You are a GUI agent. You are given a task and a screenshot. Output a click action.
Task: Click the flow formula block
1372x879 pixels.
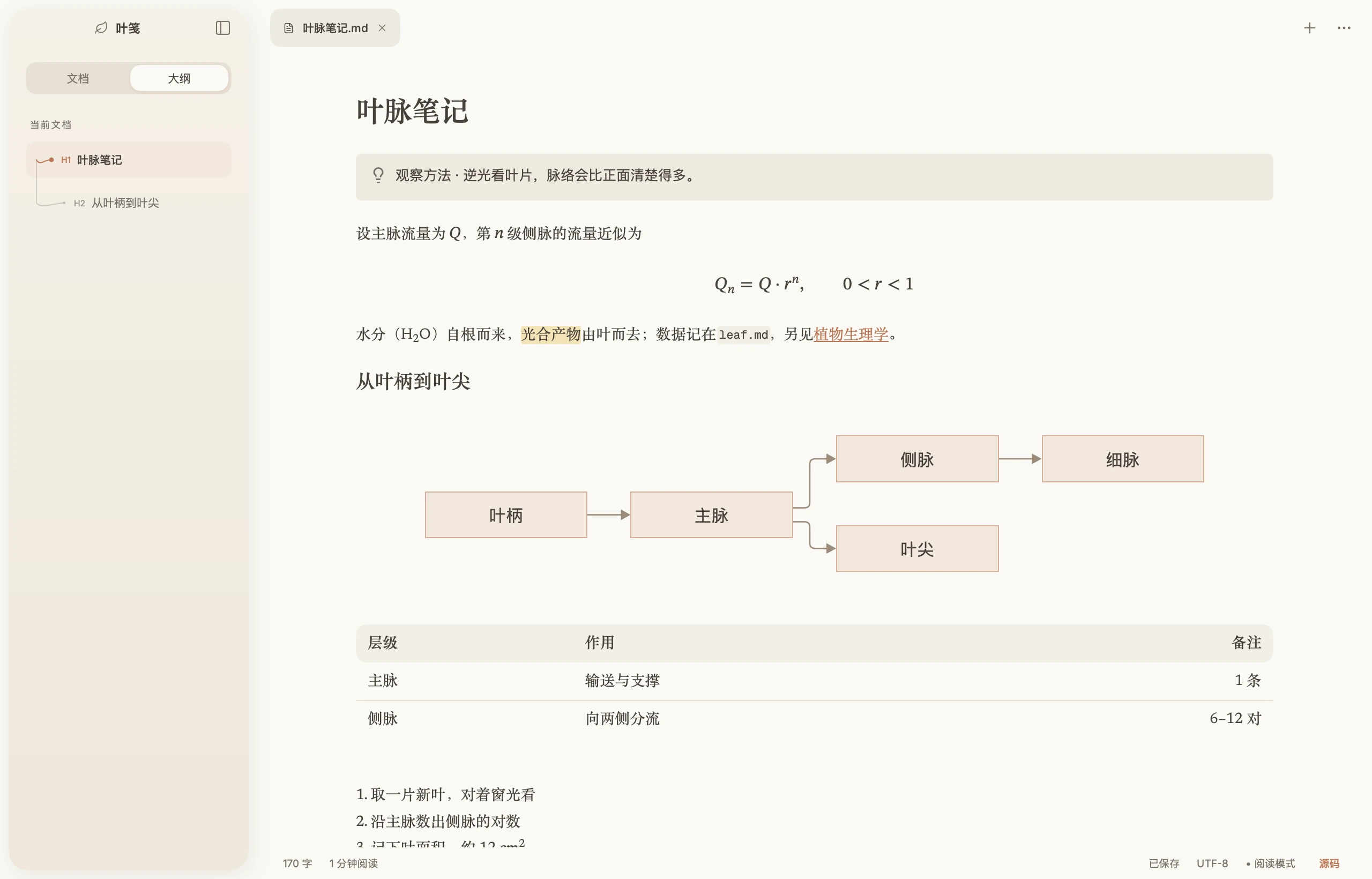(814, 284)
